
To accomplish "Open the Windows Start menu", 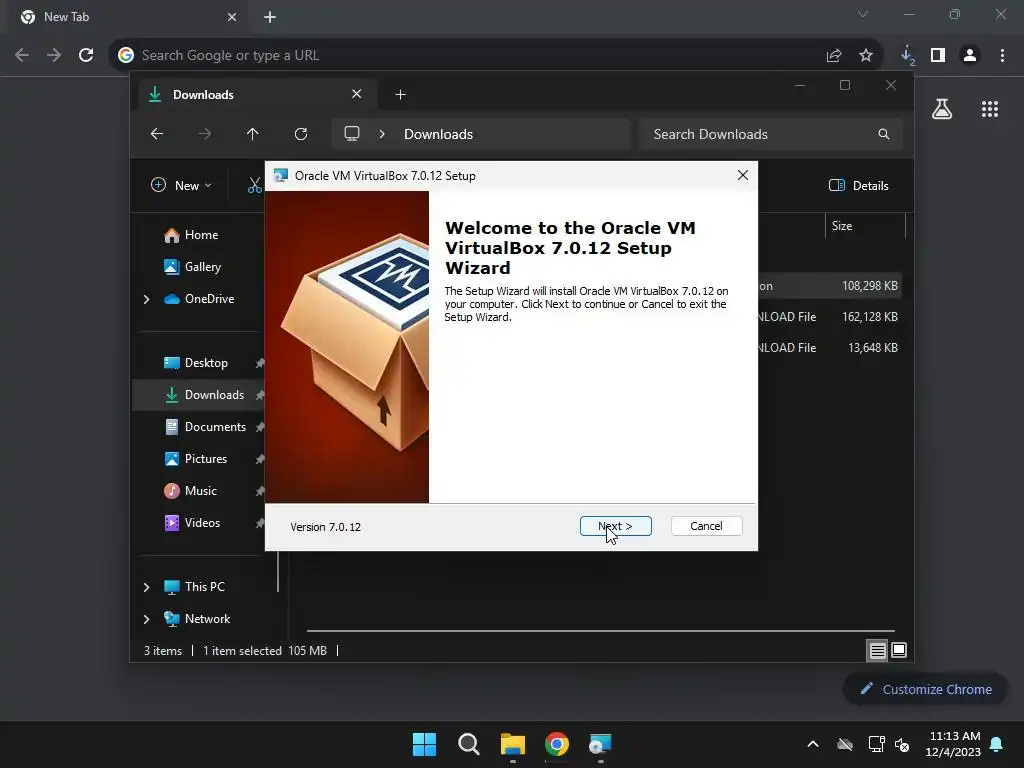I will click(x=424, y=744).
